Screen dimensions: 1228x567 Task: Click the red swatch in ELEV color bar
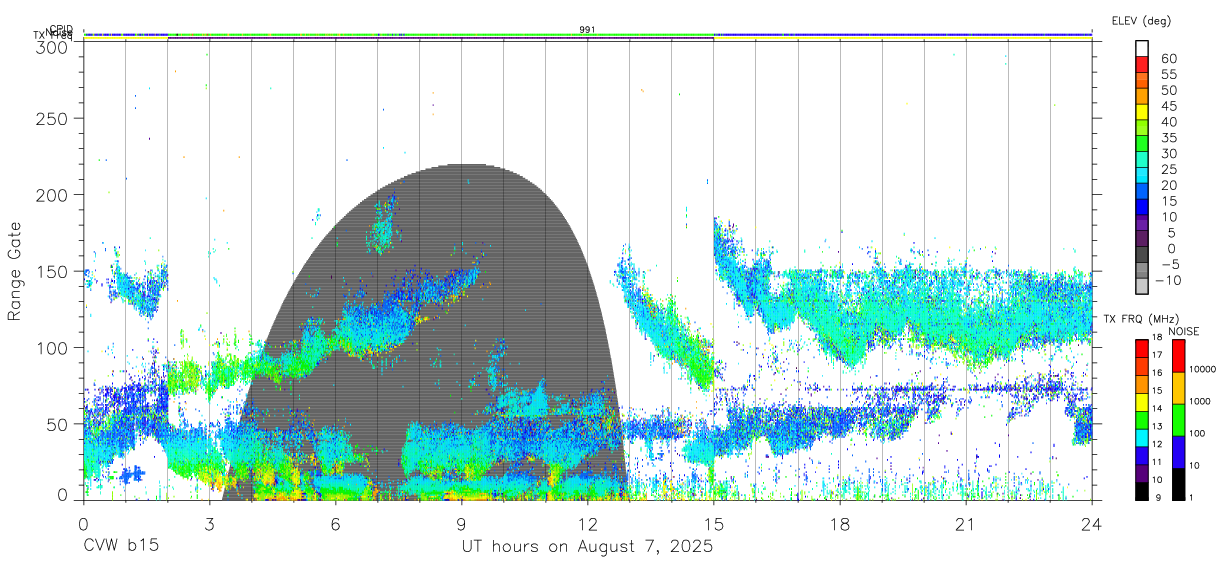(x=1142, y=65)
